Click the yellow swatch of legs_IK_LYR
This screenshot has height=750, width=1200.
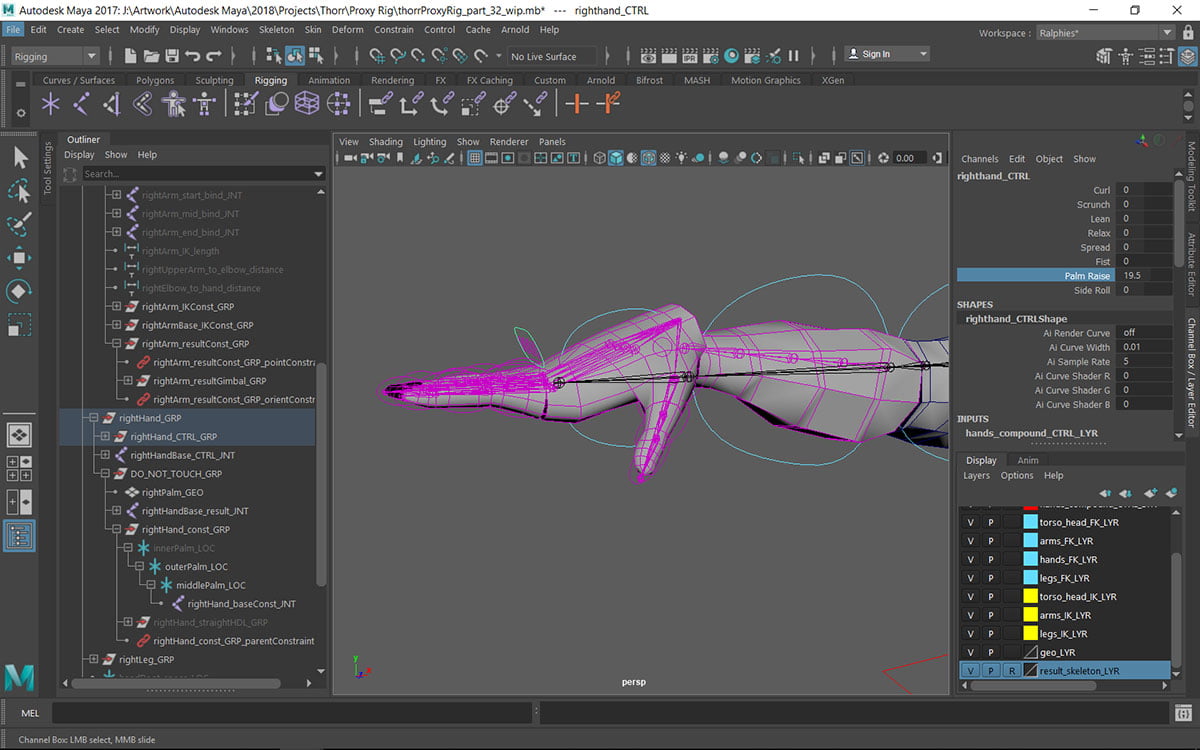(x=1030, y=634)
